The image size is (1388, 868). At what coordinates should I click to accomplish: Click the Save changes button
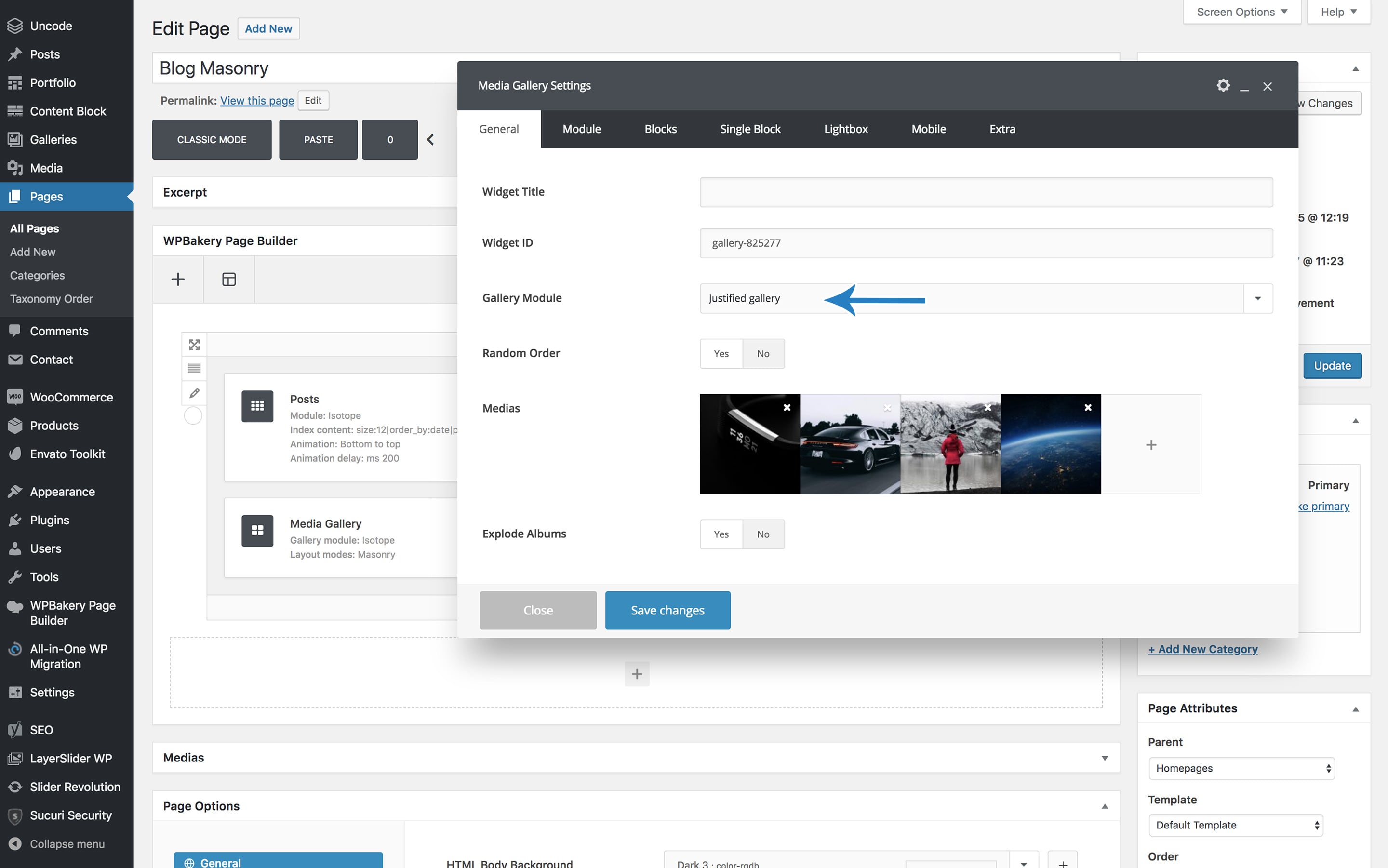pyautogui.click(x=667, y=610)
